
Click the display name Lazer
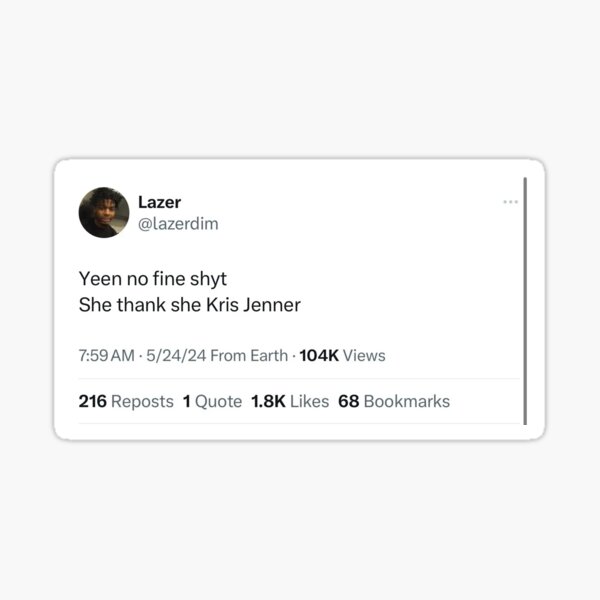(159, 202)
